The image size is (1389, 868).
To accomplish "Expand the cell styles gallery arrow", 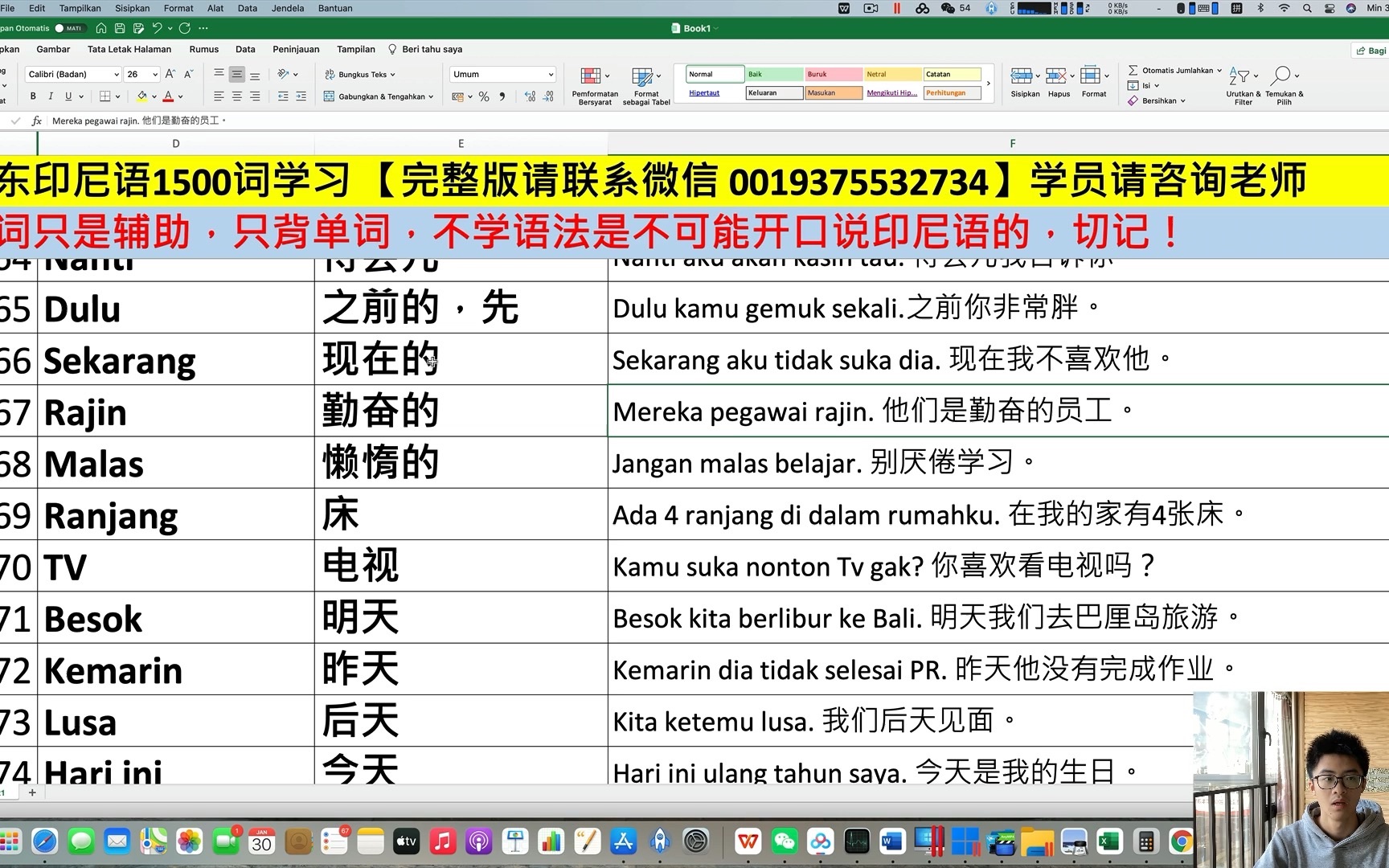I will [989, 84].
